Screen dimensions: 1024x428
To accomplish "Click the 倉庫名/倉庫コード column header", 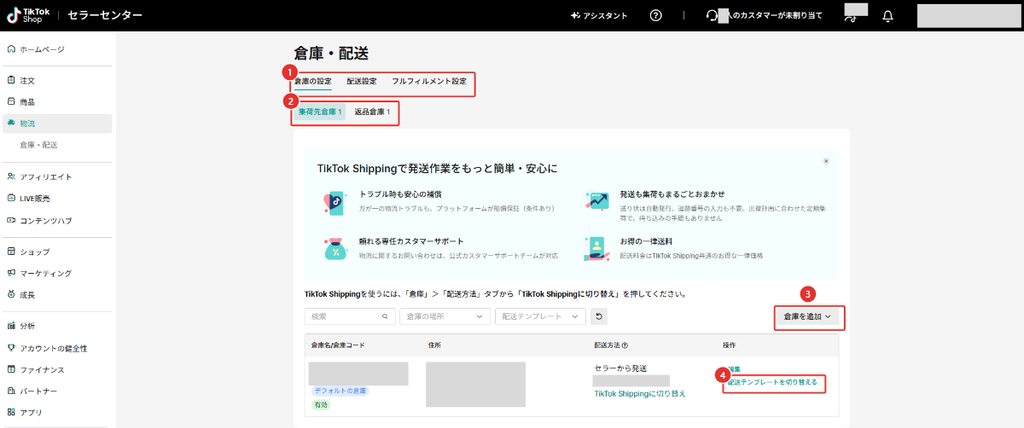I will 338,345.
